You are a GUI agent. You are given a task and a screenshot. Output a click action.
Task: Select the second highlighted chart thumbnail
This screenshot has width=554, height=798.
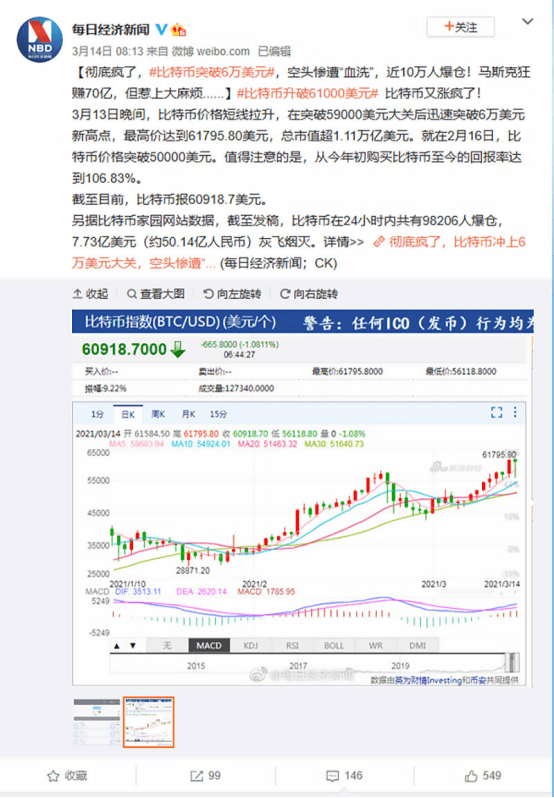tap(149, 723)
